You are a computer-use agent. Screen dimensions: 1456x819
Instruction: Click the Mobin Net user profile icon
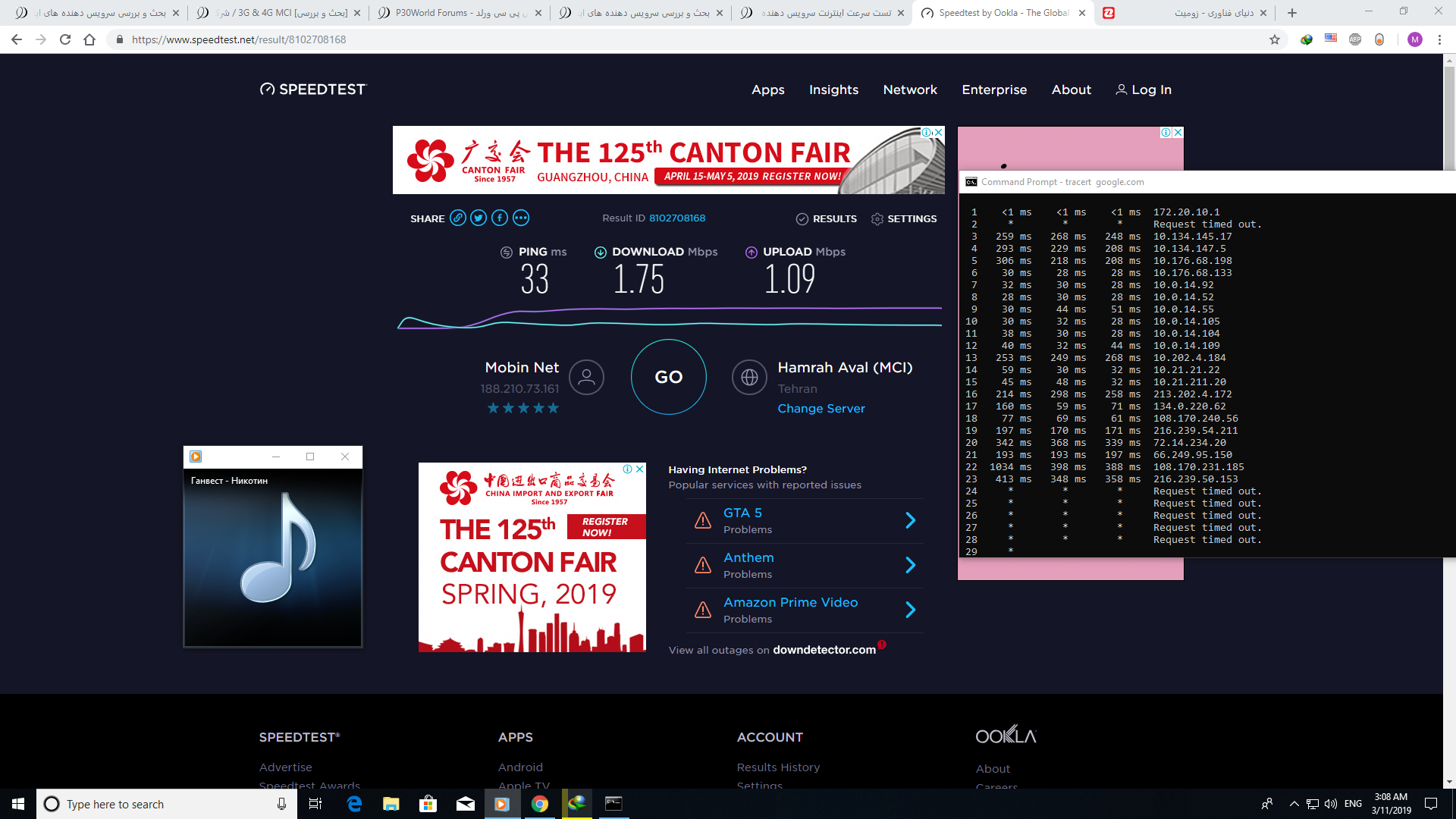pyautogui.click(x=587, y=377)
